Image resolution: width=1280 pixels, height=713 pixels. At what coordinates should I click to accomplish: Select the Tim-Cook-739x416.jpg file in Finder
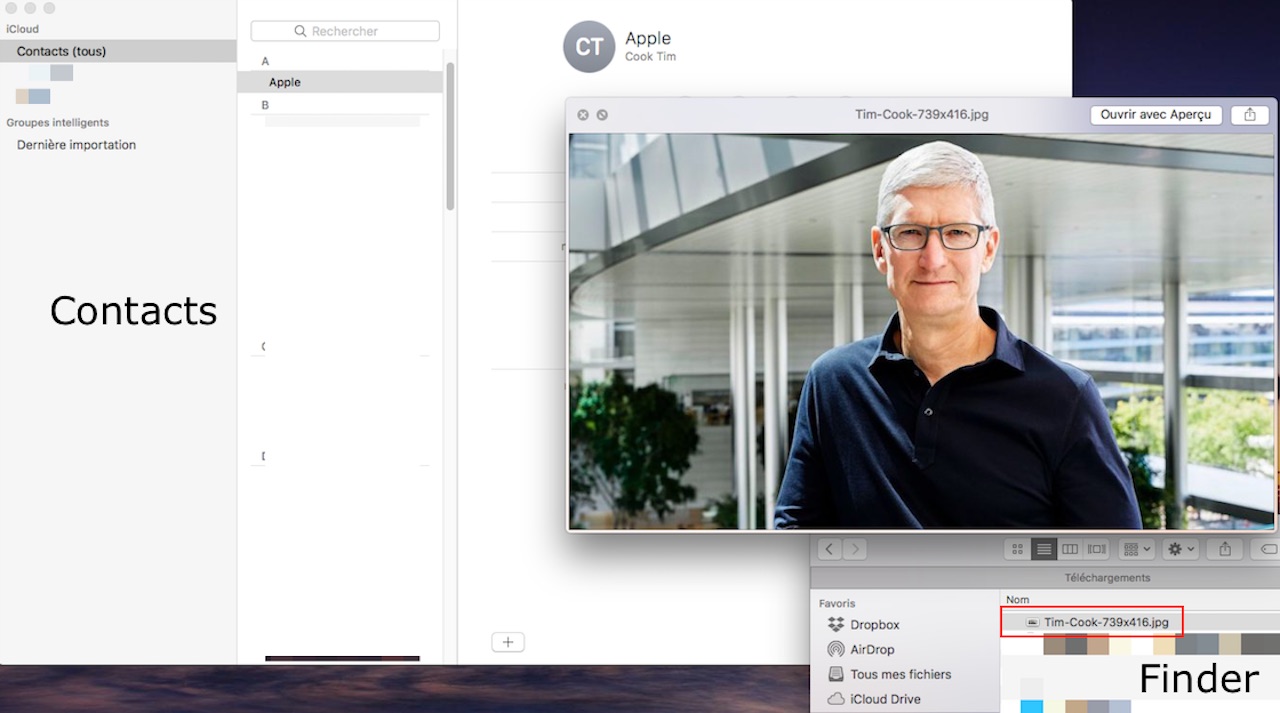point(1105,622)
